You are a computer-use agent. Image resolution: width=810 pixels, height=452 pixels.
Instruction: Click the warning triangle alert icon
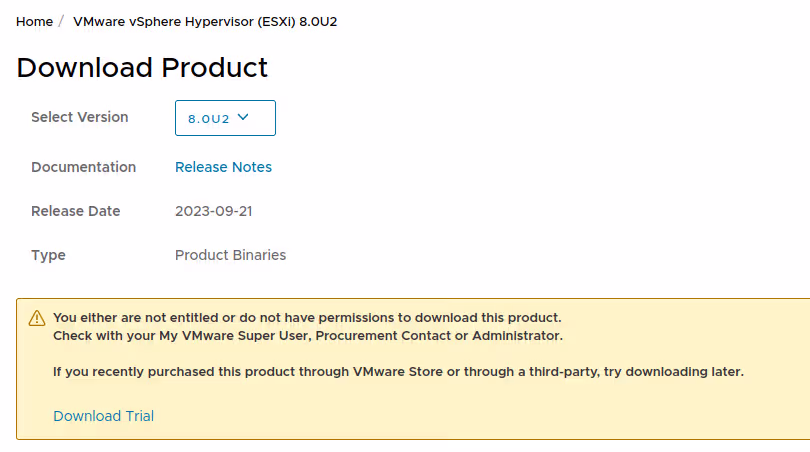(37, 318)
